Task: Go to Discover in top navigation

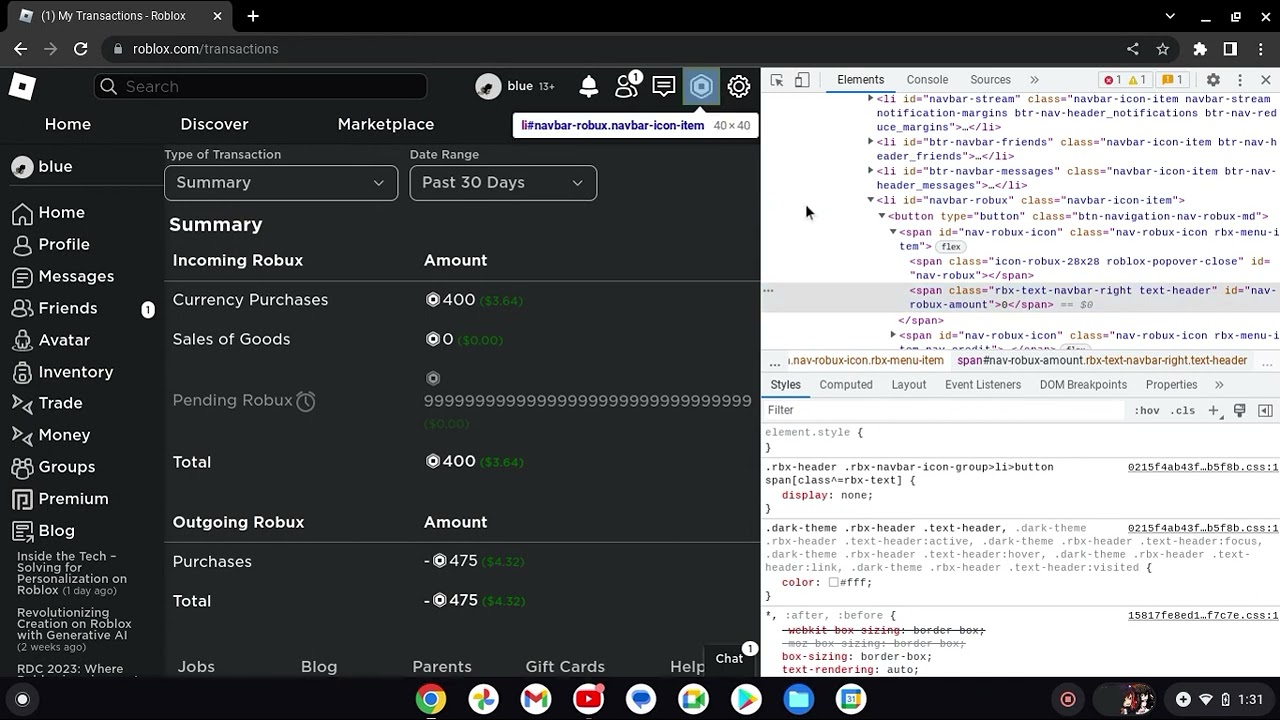Action: 214,124
